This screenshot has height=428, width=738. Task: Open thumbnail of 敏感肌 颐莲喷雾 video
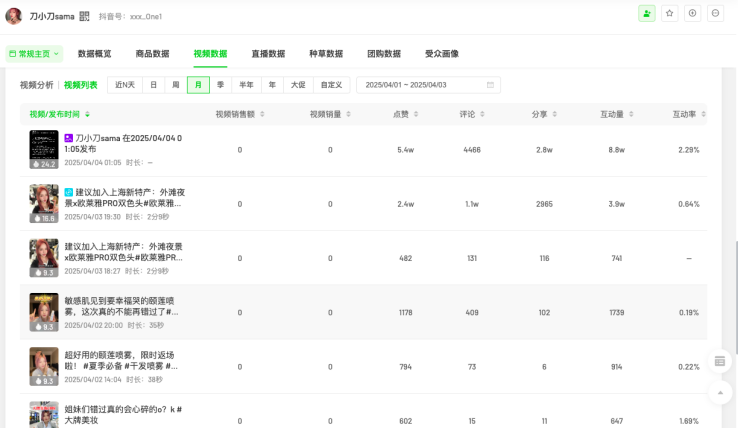(44, 312)
